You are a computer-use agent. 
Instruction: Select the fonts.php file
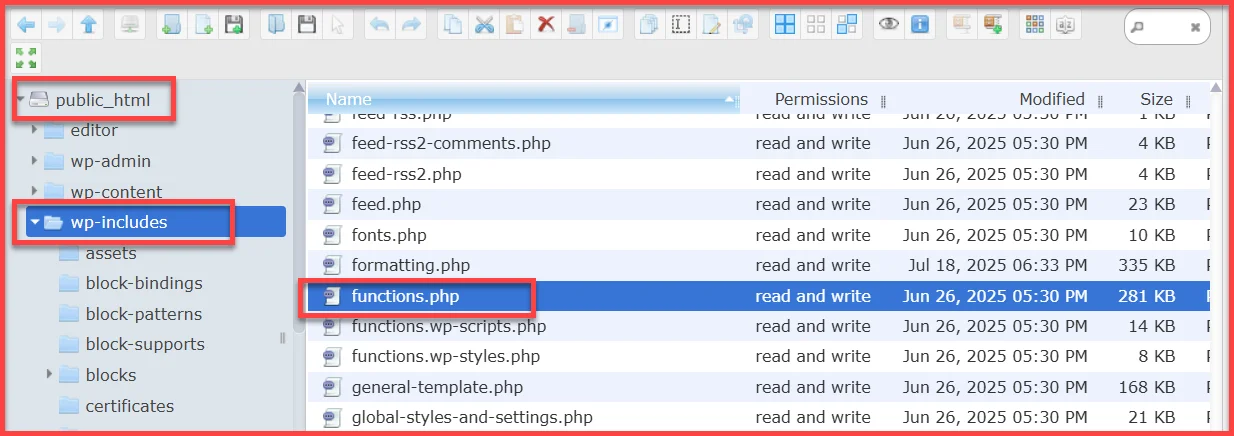coord(388,235)
